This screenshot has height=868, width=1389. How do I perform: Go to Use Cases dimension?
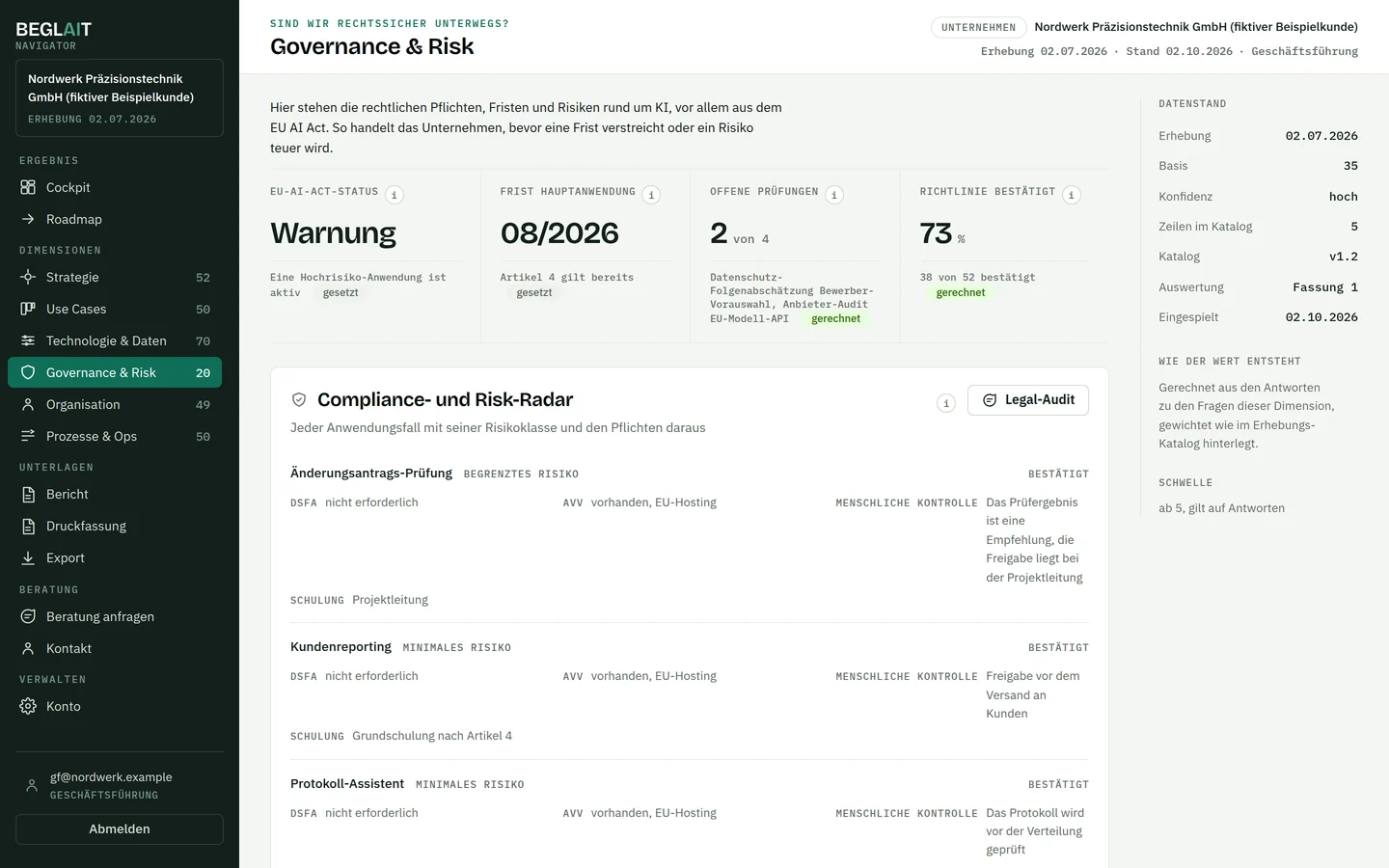[115, 309]
